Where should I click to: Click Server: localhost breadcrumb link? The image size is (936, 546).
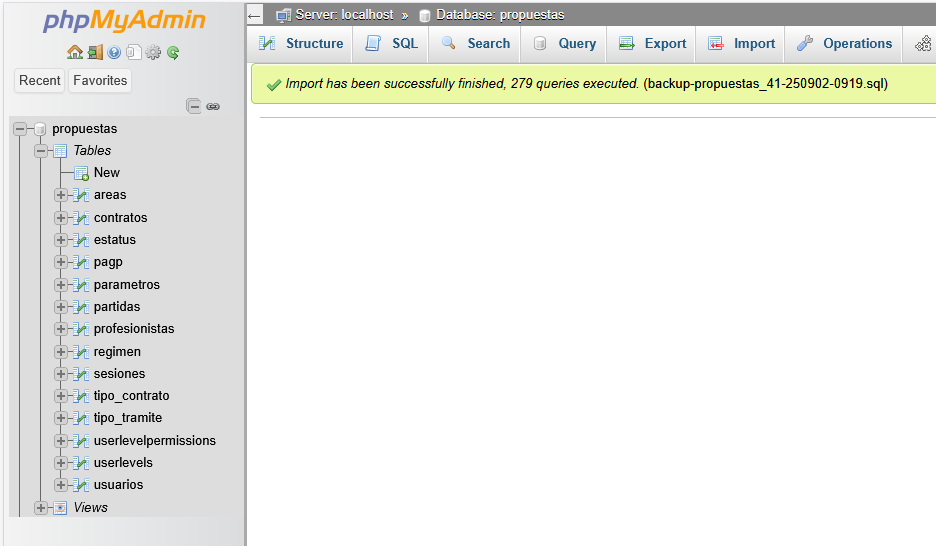tap(343, 15)
